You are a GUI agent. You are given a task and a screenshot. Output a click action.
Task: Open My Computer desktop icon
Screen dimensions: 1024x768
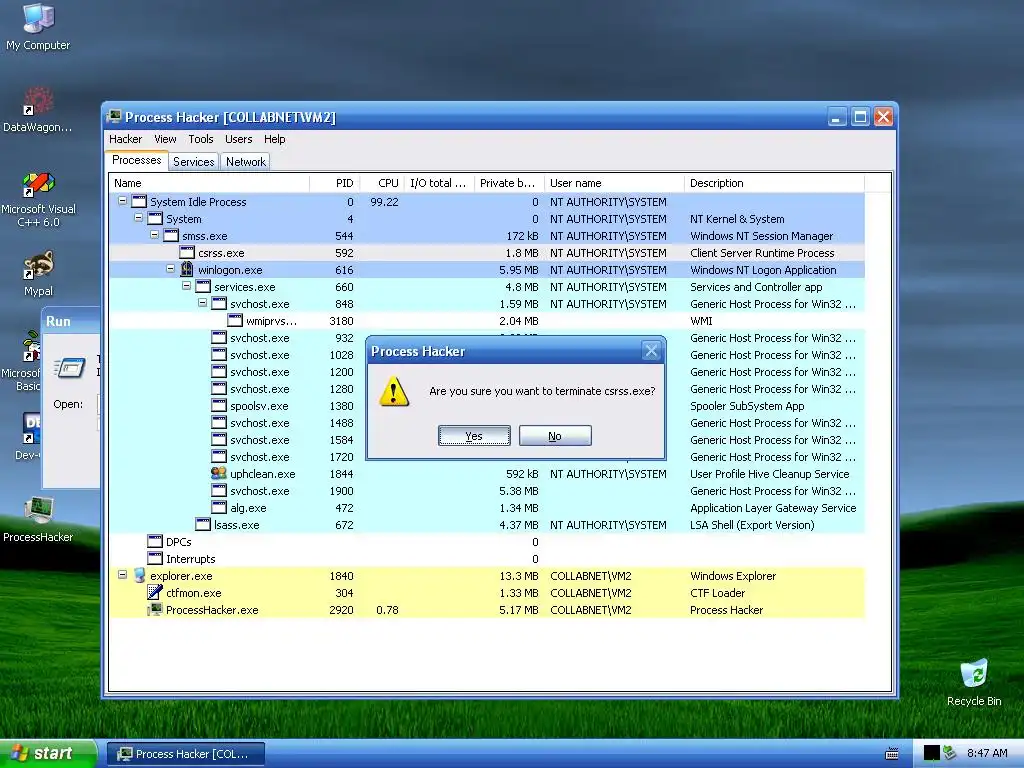(38, 26)
